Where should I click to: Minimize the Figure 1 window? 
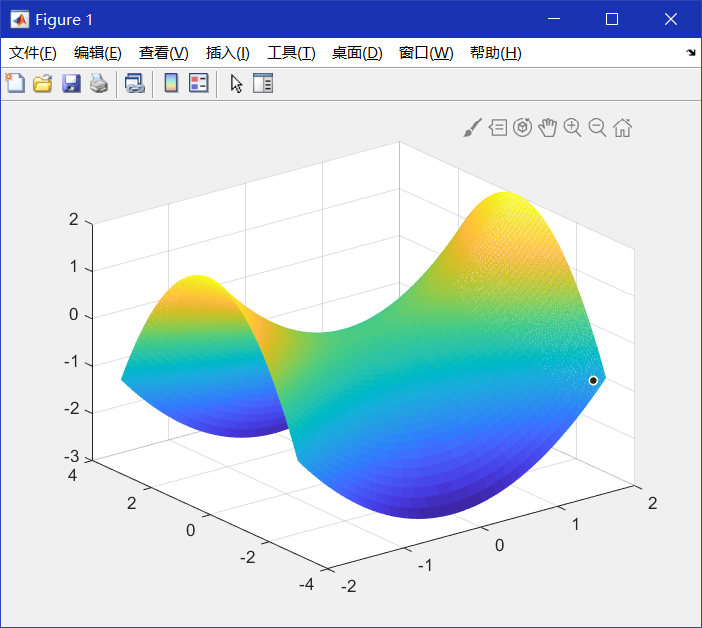[554, 19]
